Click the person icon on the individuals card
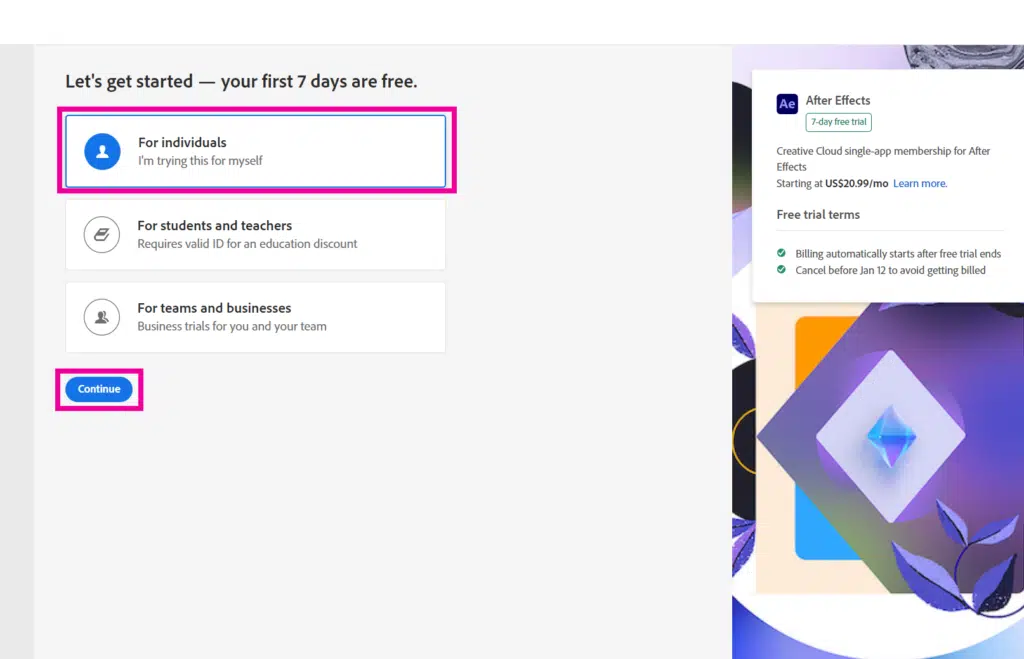The height and width of the screenshot is (659, 1024). pyautogui.click(x=101, y=152)
